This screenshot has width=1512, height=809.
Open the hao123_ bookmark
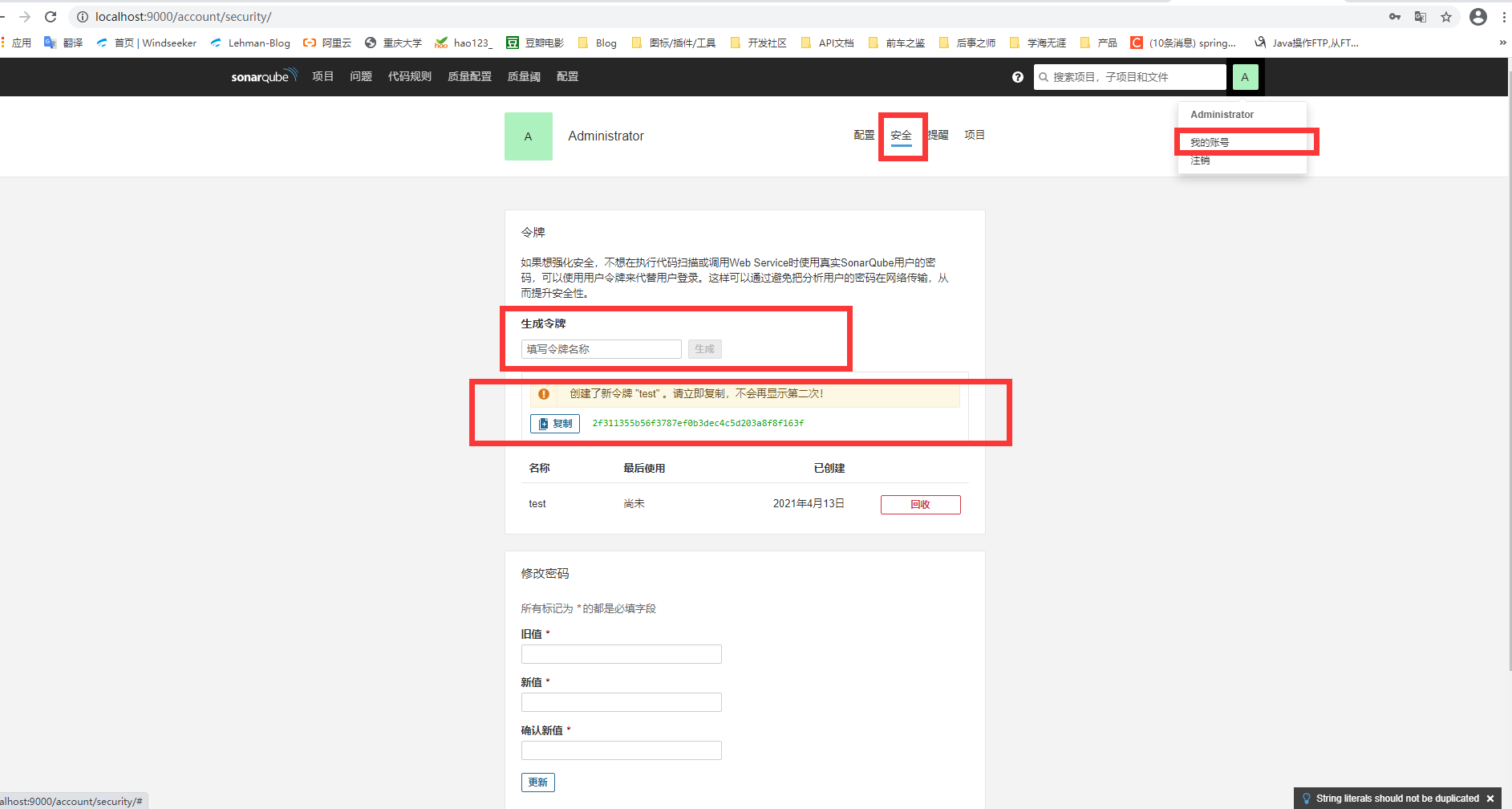pos(464,43)
